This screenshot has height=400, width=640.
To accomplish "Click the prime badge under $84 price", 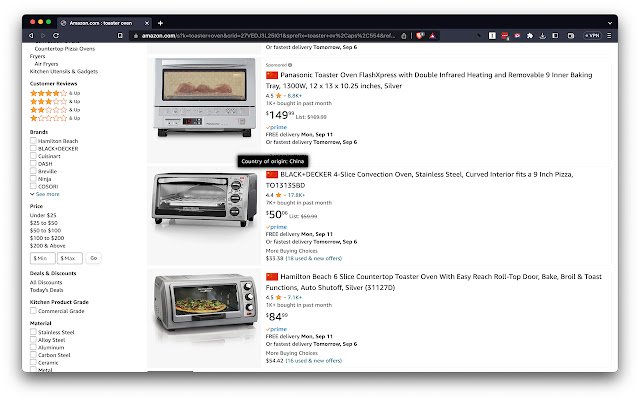I will tap(276, 329).
